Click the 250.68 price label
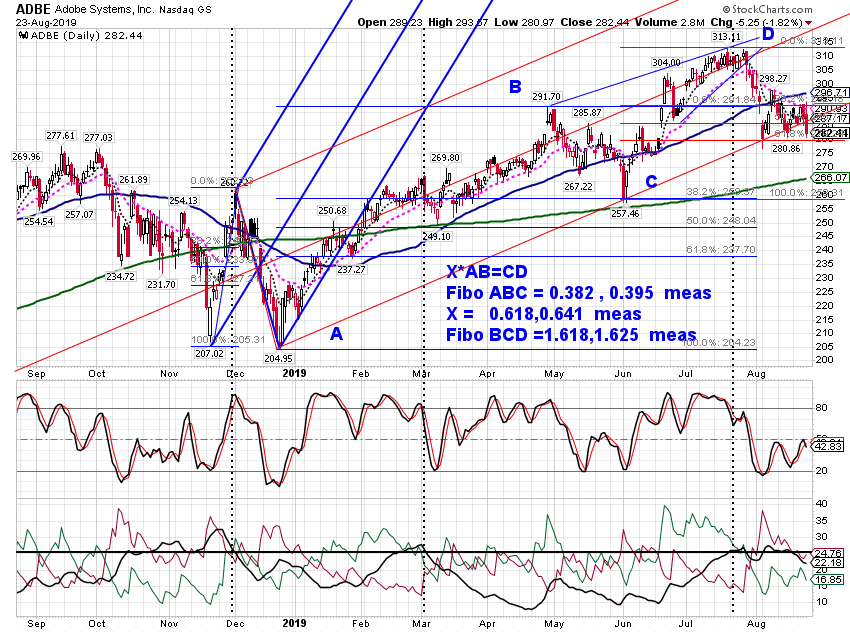Image resolution: width=850 pixels, height=633 pixels. (x=332, y=211)
